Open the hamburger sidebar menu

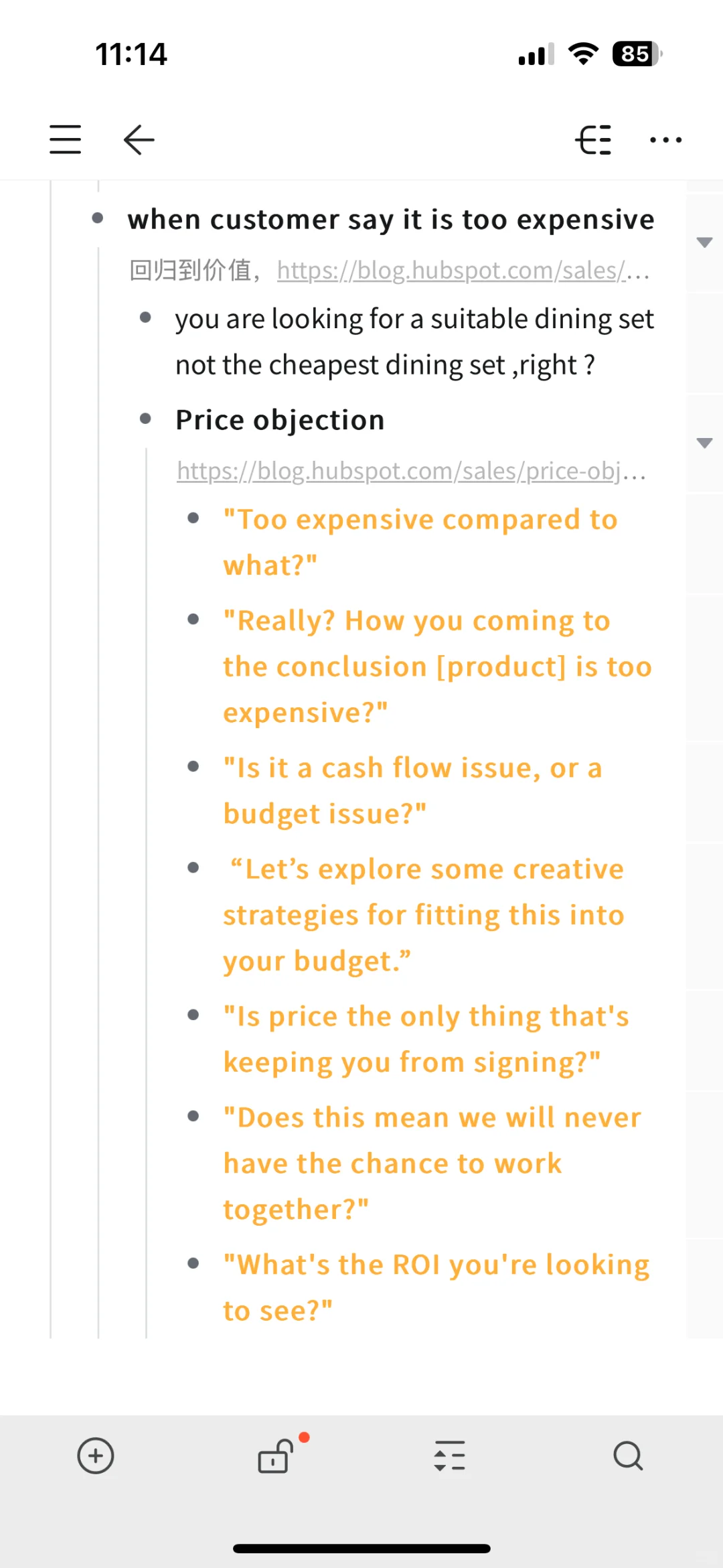(65, 139)
